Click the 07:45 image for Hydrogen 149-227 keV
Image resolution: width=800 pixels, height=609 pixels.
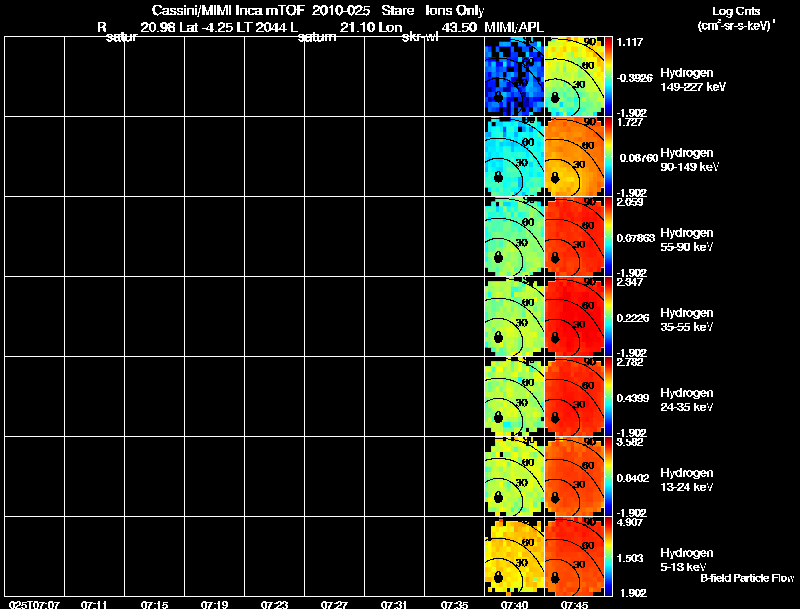coord(574,77)
